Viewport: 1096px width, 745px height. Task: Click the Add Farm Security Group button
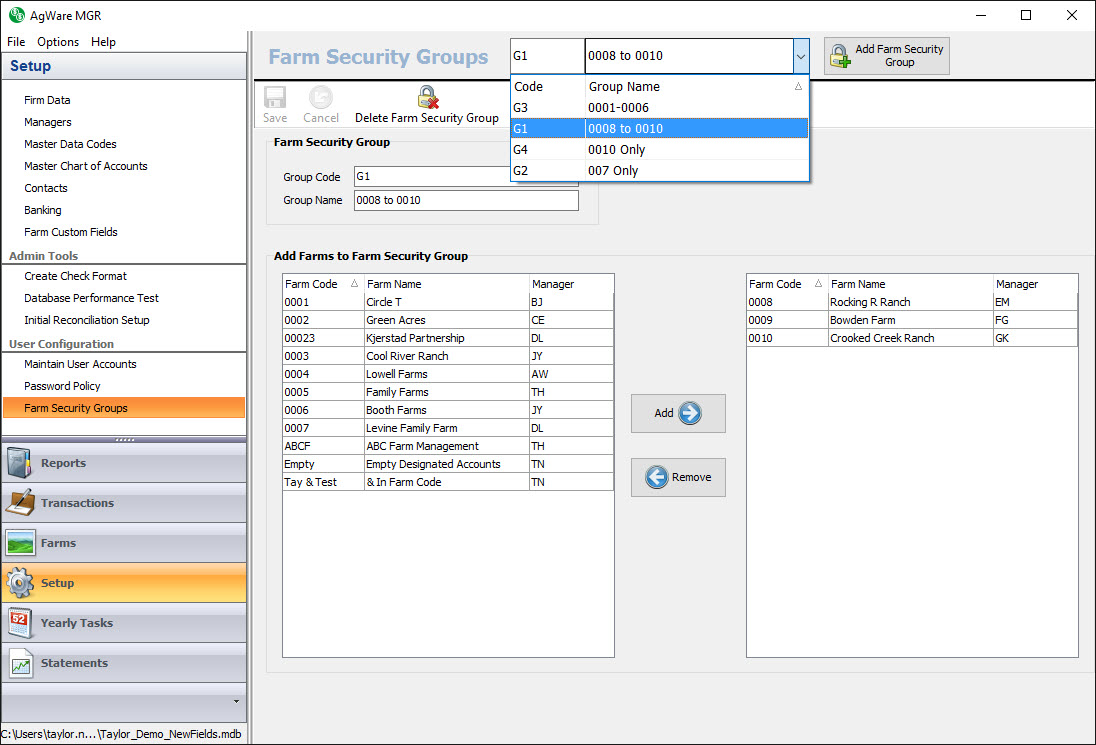point(886,56)
